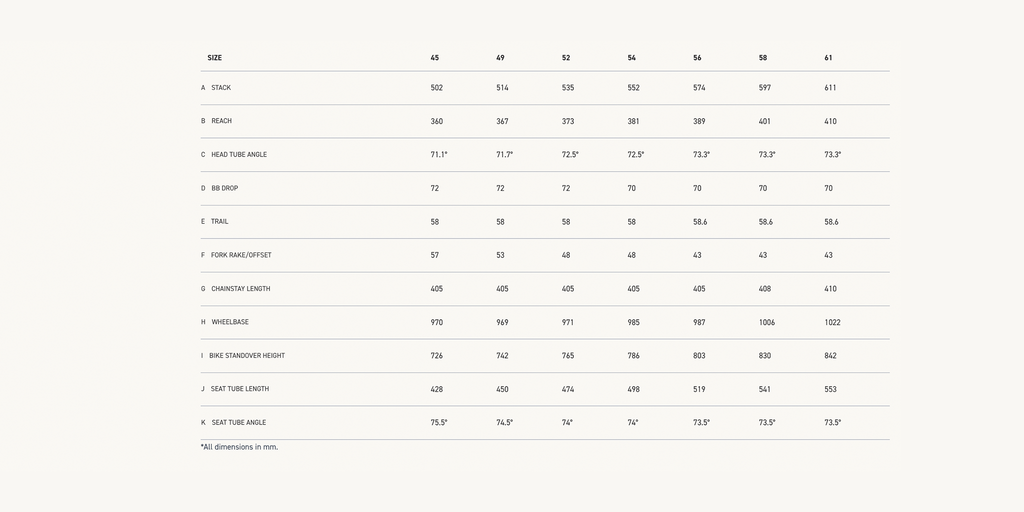The height and width of the screenshot is (512, 1024).
Task: Click the STACK row label
Action: (x=221, y=88)
